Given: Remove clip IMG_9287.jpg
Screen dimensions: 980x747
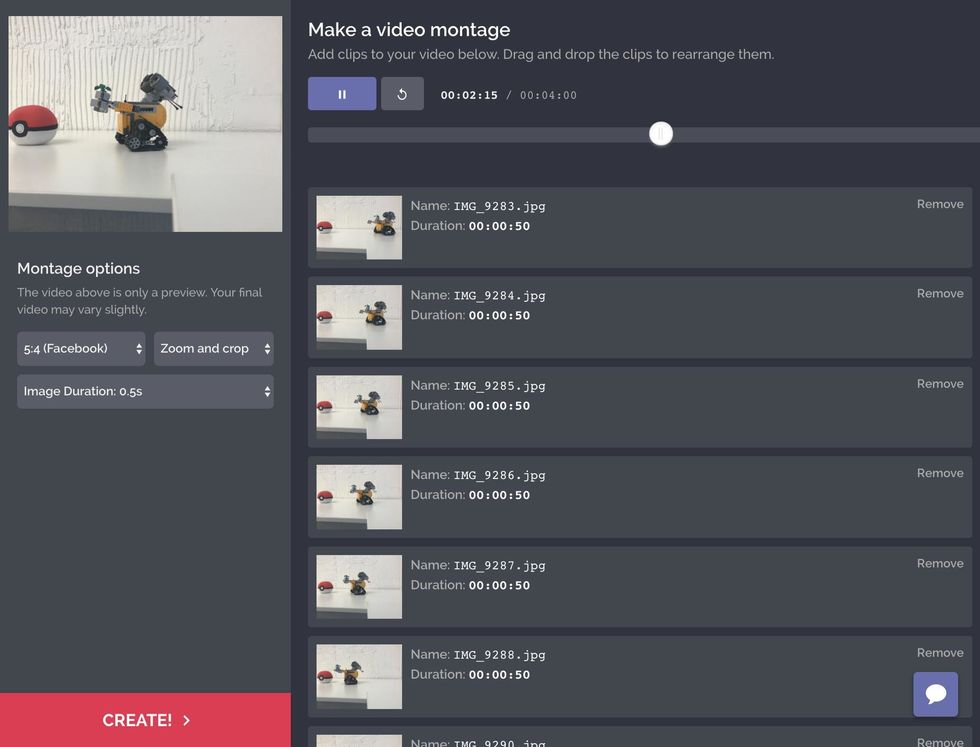Looking at the screenshot, I should 940,563.
